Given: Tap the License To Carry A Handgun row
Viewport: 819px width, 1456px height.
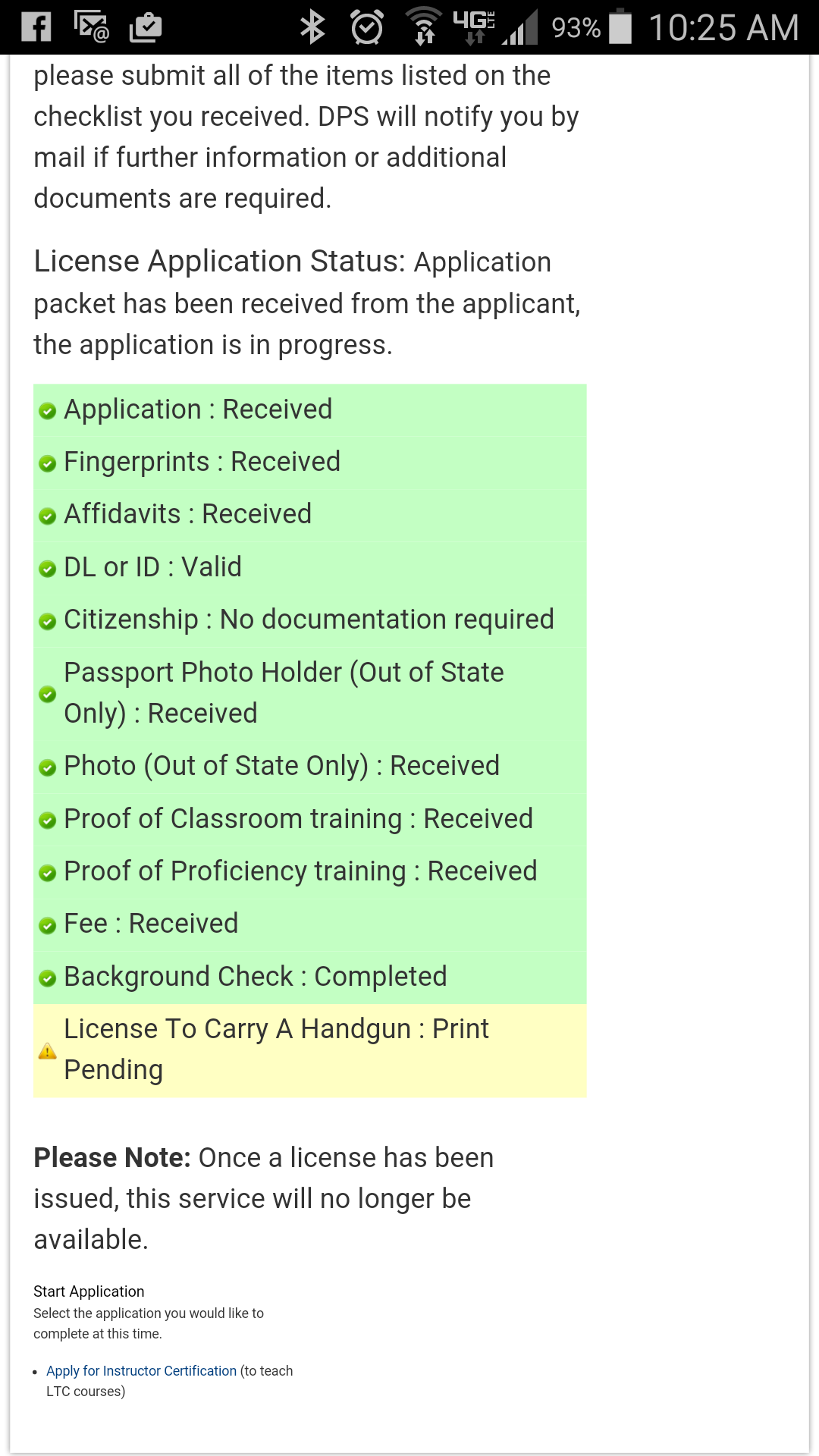Looking at the screenshot, I should (x=309, y=1050).
